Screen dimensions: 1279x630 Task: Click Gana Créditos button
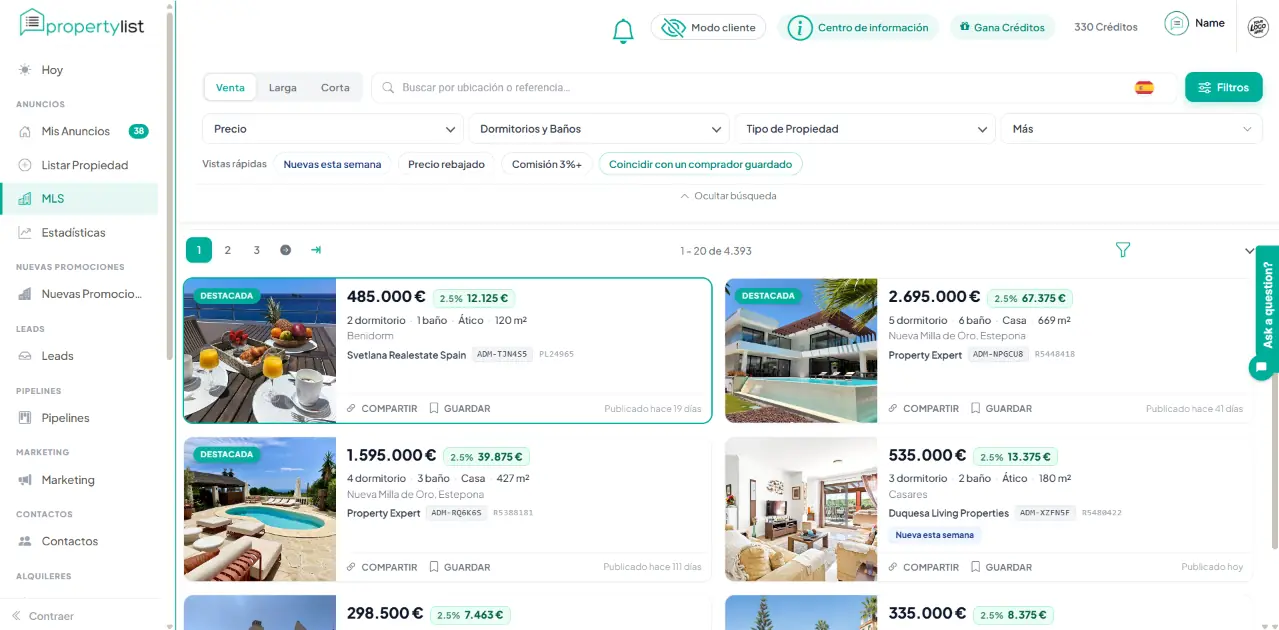[1002, 27]
